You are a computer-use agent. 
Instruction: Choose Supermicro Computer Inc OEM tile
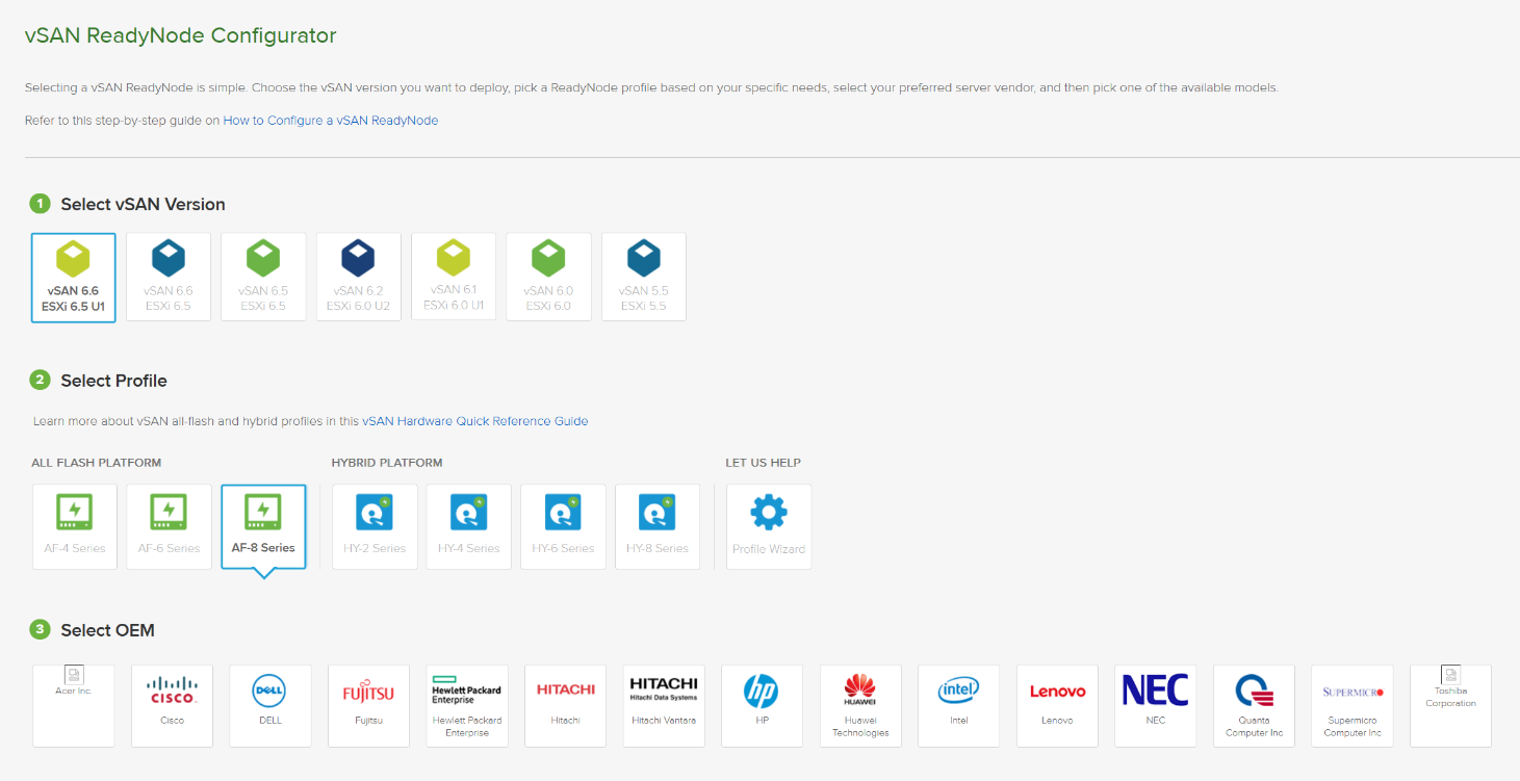(x=1352, y=706)
